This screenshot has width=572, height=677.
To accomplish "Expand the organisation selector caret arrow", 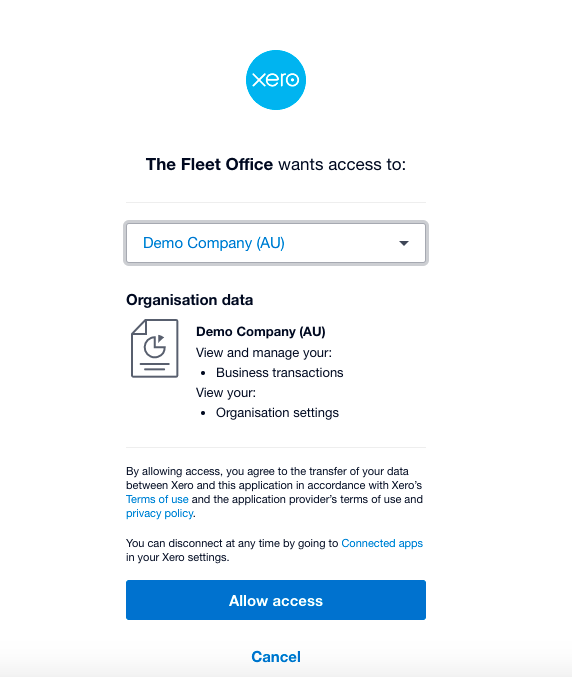I will click(x=404, y=243).
